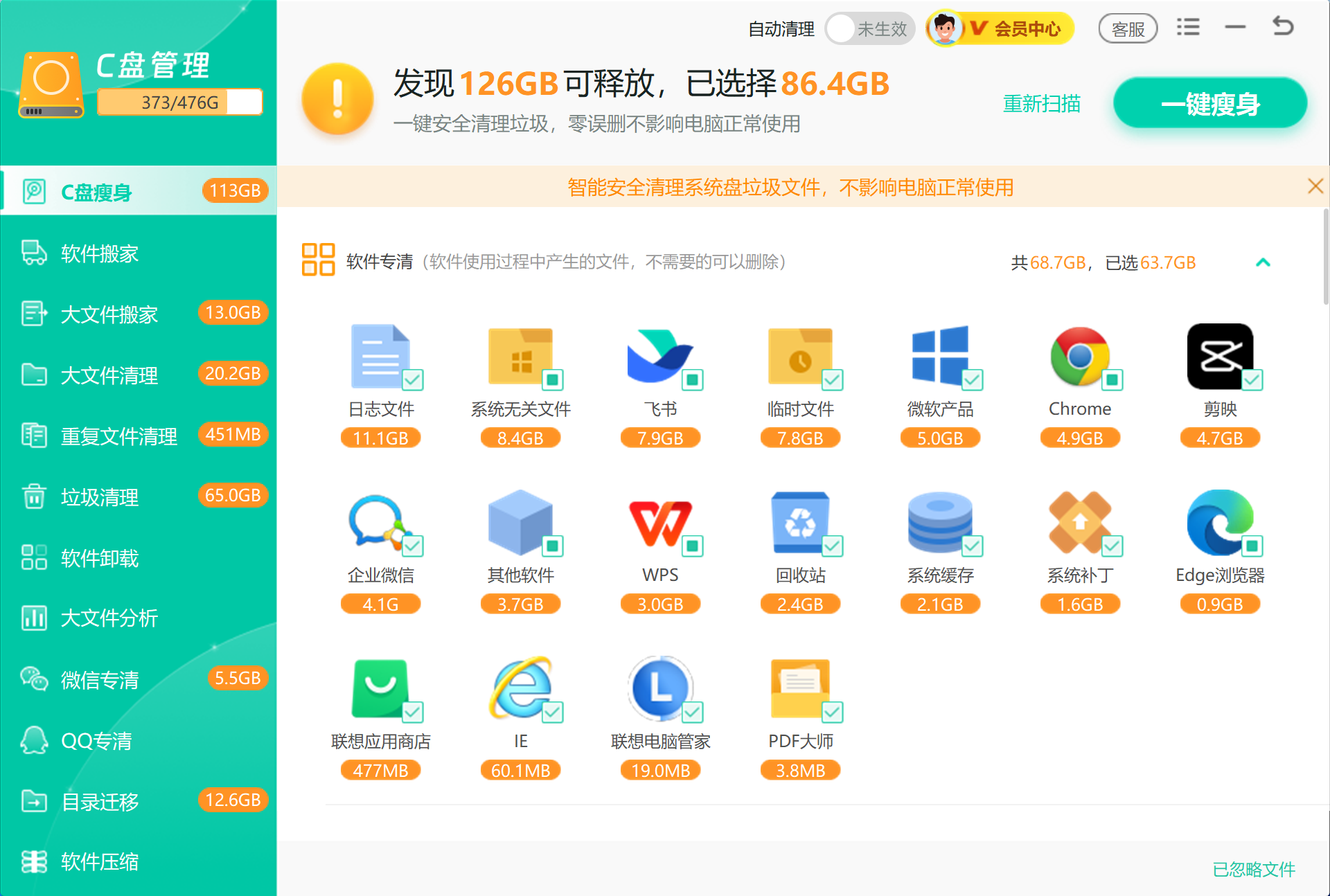Click the C盘管理 disk logo
This screenshot has width=1330, height=896.
pyautogui.click(x=51, y=84)
